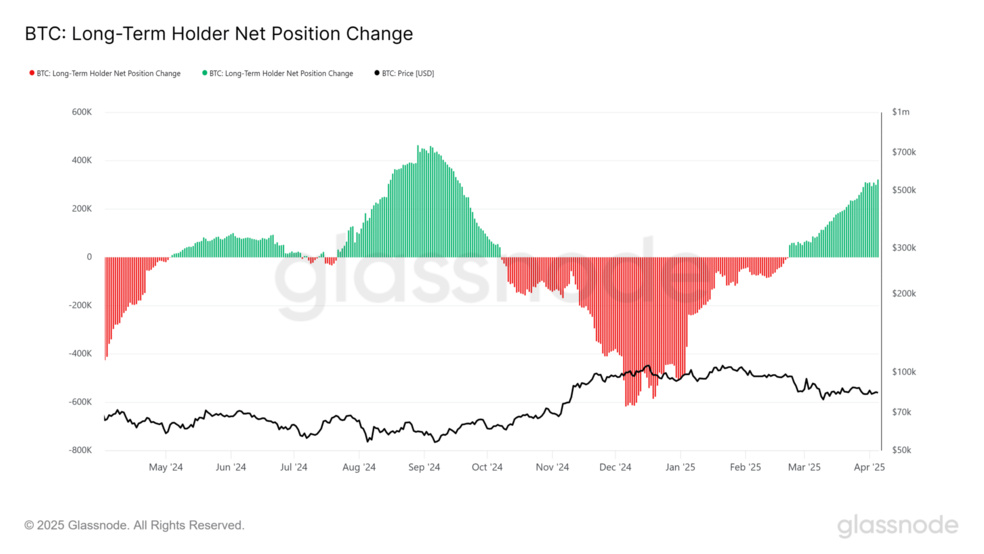Click the 600K left axis label
984x554 pixels.
82,112
